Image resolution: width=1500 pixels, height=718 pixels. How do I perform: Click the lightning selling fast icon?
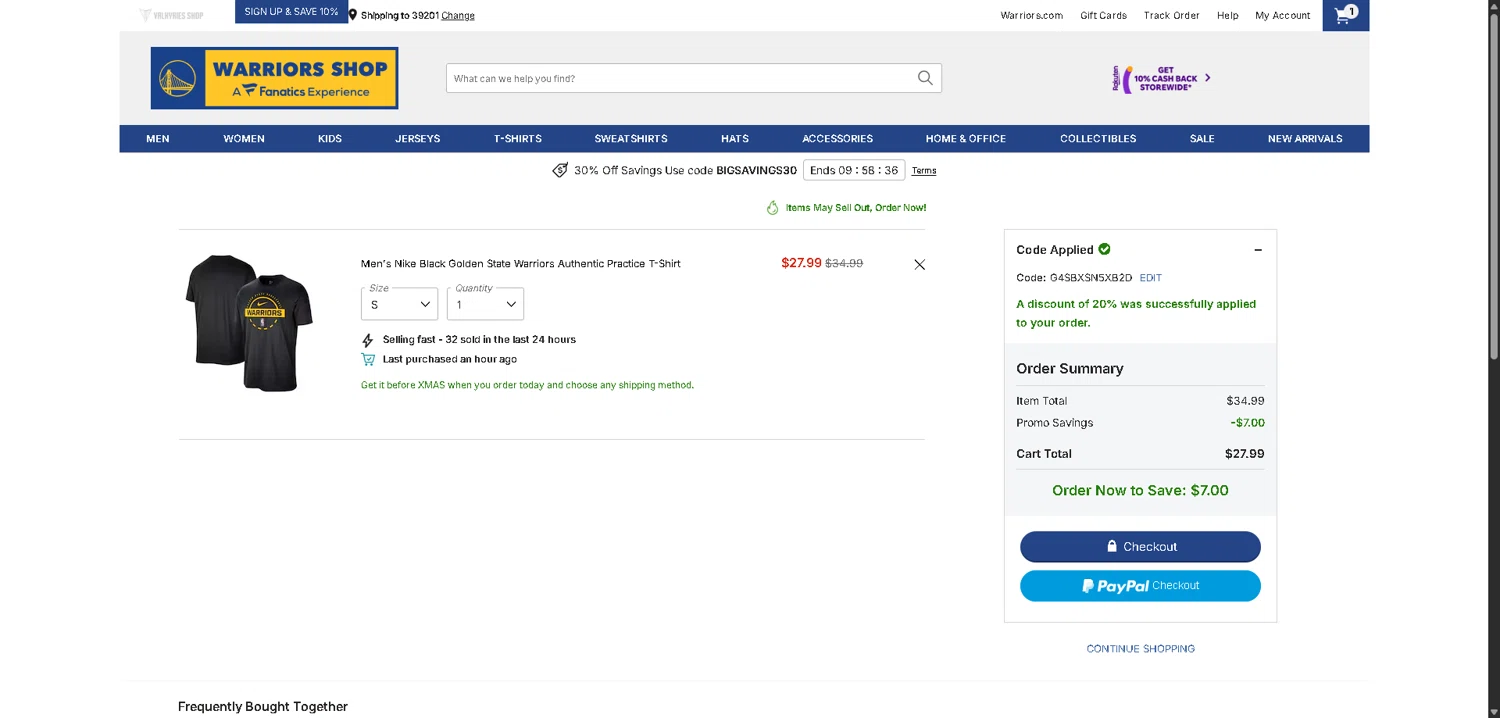coord(367,340)
